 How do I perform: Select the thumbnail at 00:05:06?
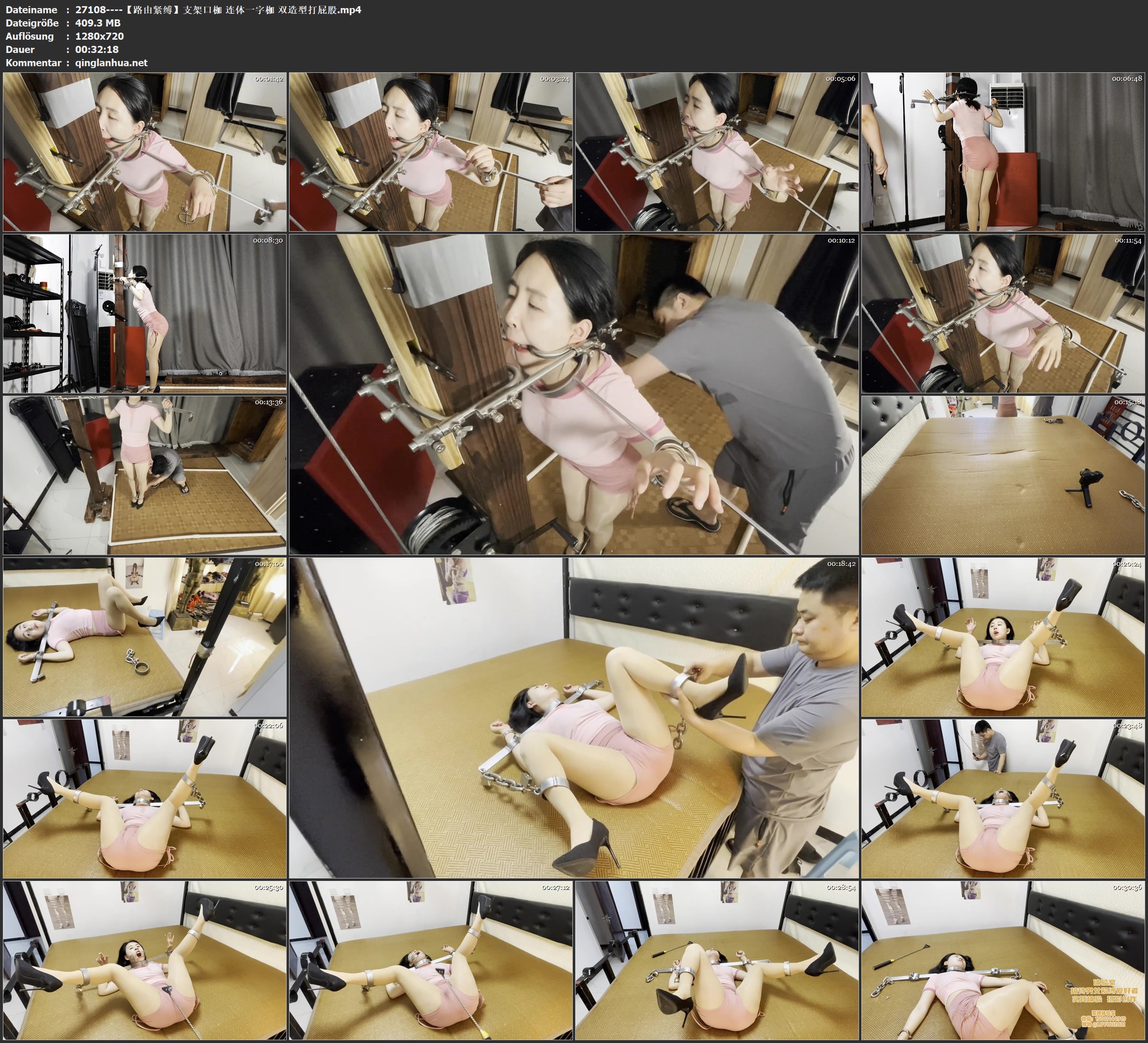[x=716, y=151]
